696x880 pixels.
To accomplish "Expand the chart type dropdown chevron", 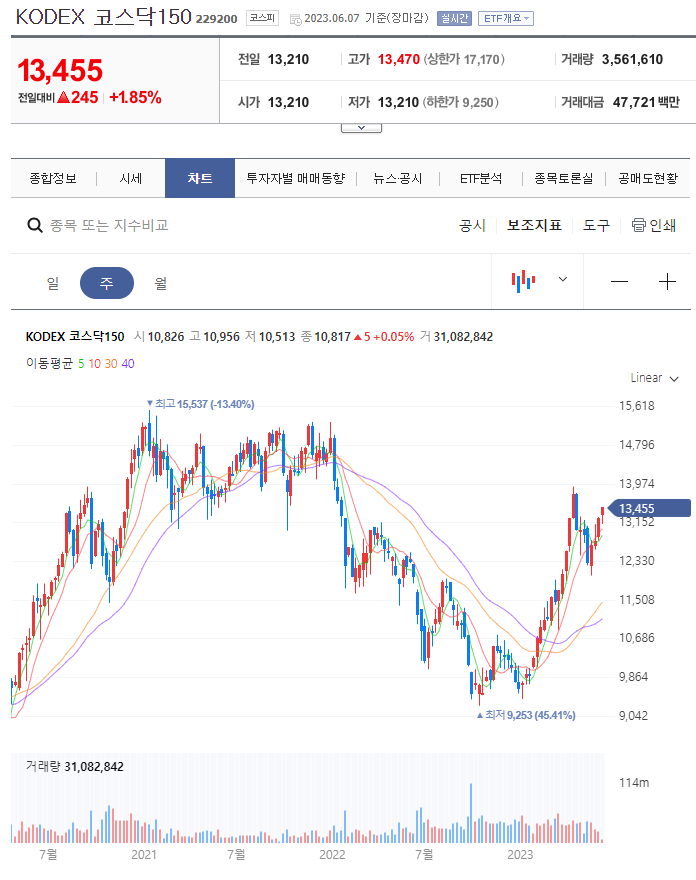I will (562, 279).
